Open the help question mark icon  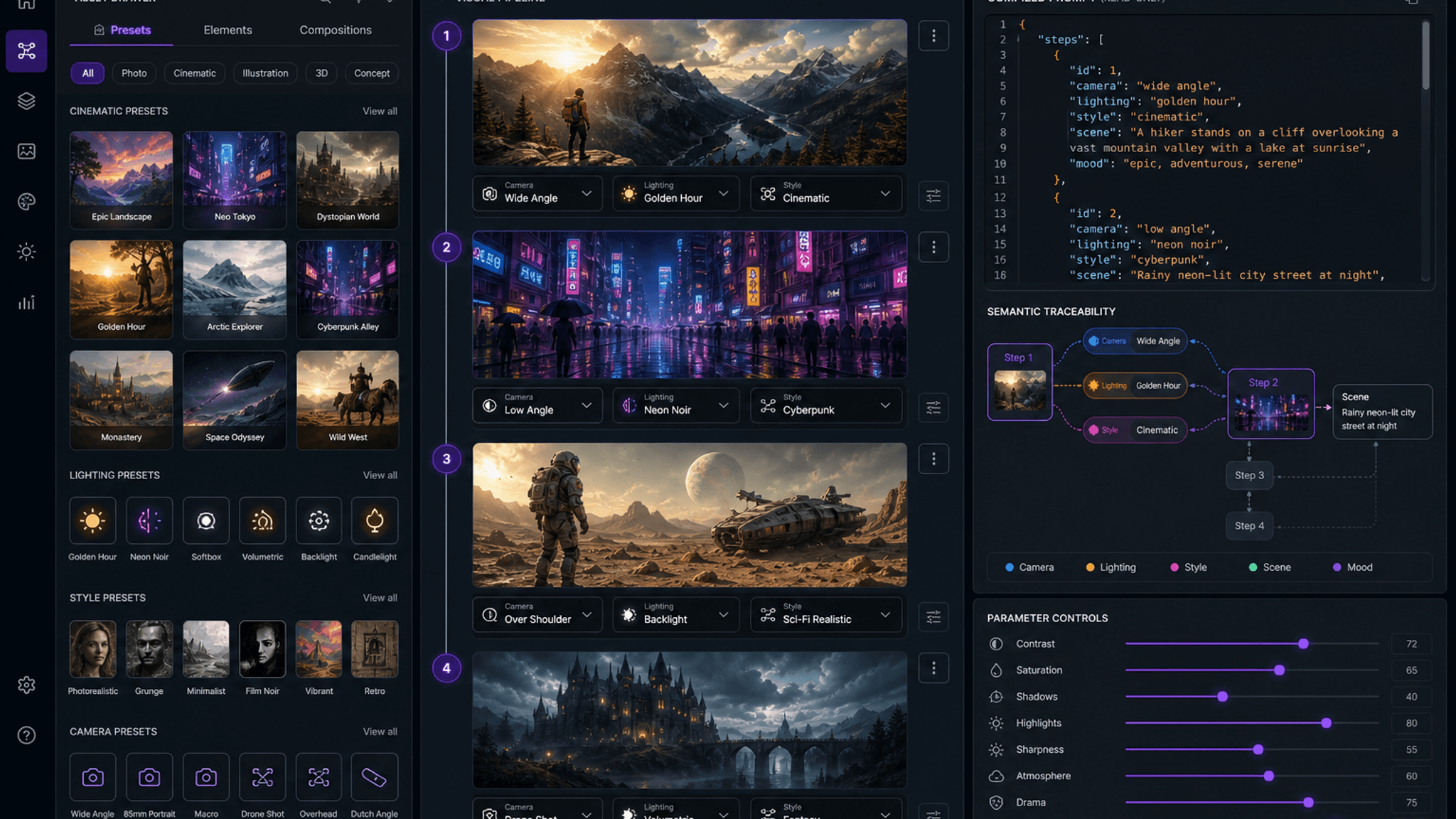tap(26, 735)
